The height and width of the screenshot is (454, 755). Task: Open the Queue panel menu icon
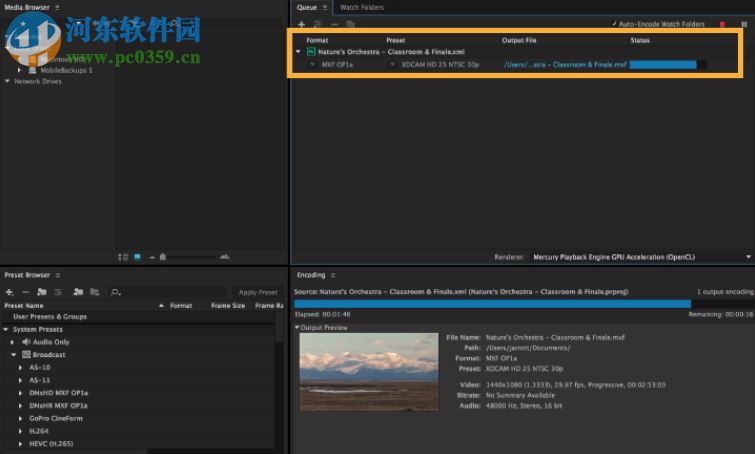coord(325,7)
